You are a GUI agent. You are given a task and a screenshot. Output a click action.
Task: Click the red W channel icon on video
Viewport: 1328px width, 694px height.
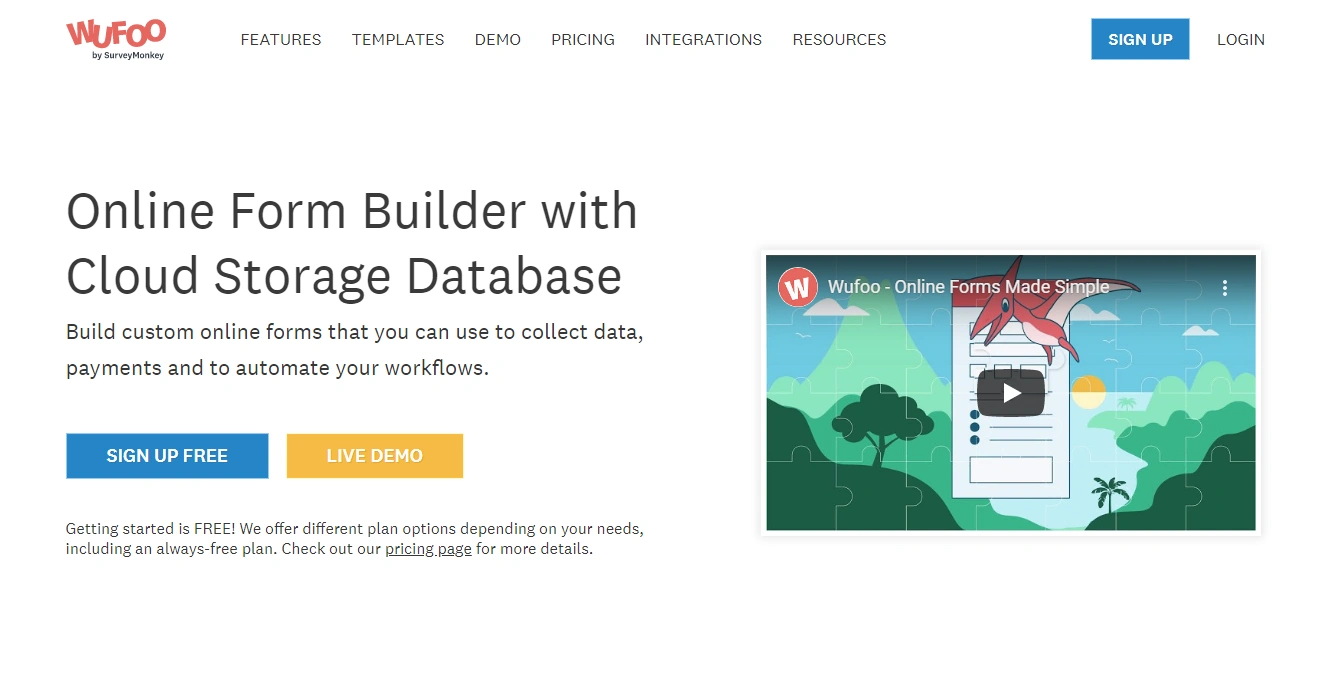pyautogui.click(x=798, y=287)
